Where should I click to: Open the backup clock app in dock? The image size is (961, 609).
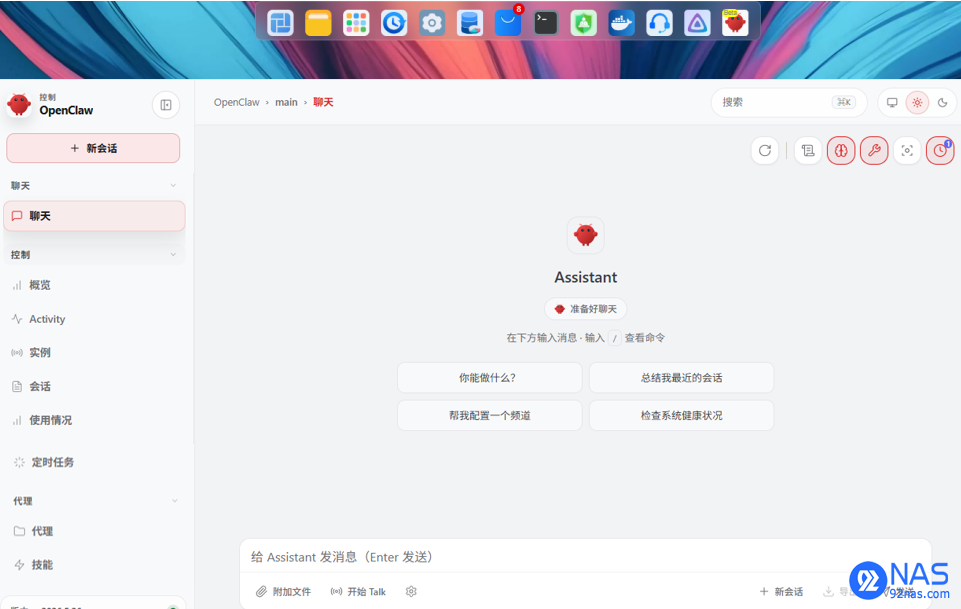pos(394,23)
